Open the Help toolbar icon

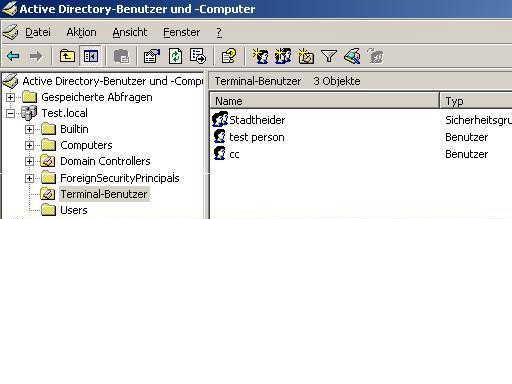click(229, 56)
